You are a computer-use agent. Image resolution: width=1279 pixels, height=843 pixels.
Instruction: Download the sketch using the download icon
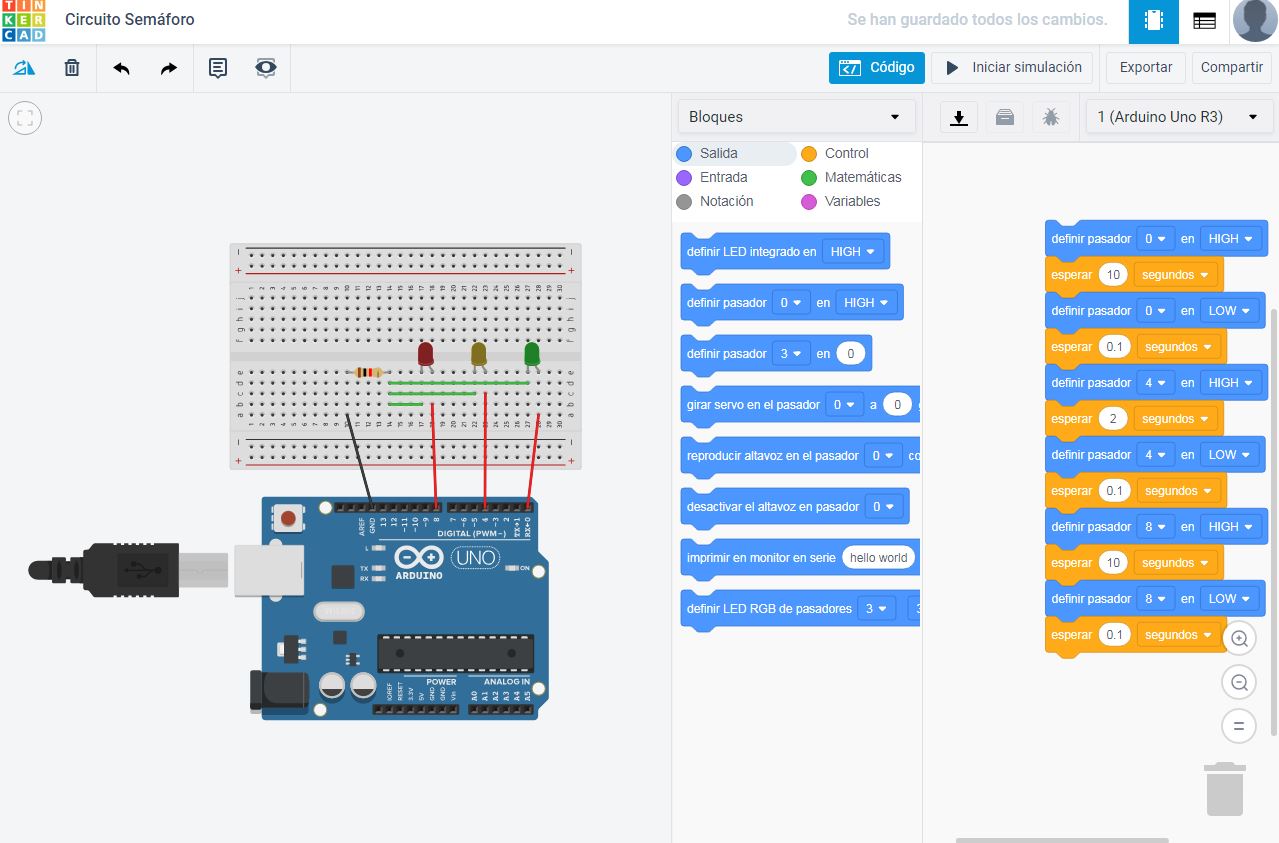coord(958,117)
